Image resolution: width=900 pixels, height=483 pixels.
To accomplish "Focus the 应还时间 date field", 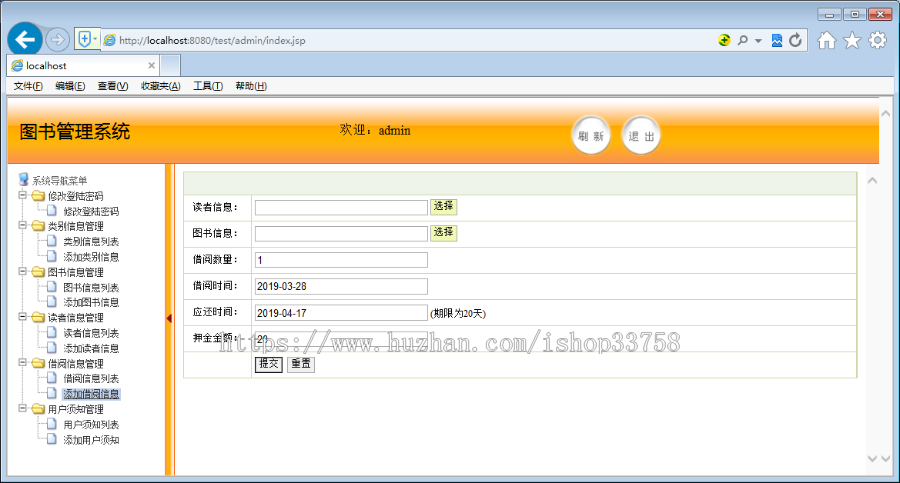I will (x=341, y=312).
